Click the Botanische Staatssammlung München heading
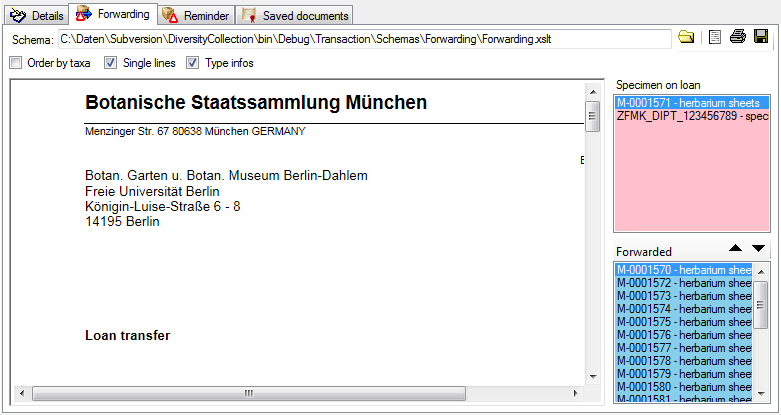The width and height of the screenshot is (781, 415). click(x=256, y=103)
